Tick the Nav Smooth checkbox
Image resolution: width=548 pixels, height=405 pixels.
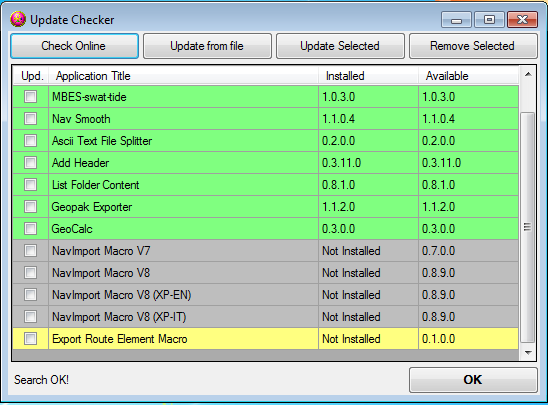coord(30,118)
